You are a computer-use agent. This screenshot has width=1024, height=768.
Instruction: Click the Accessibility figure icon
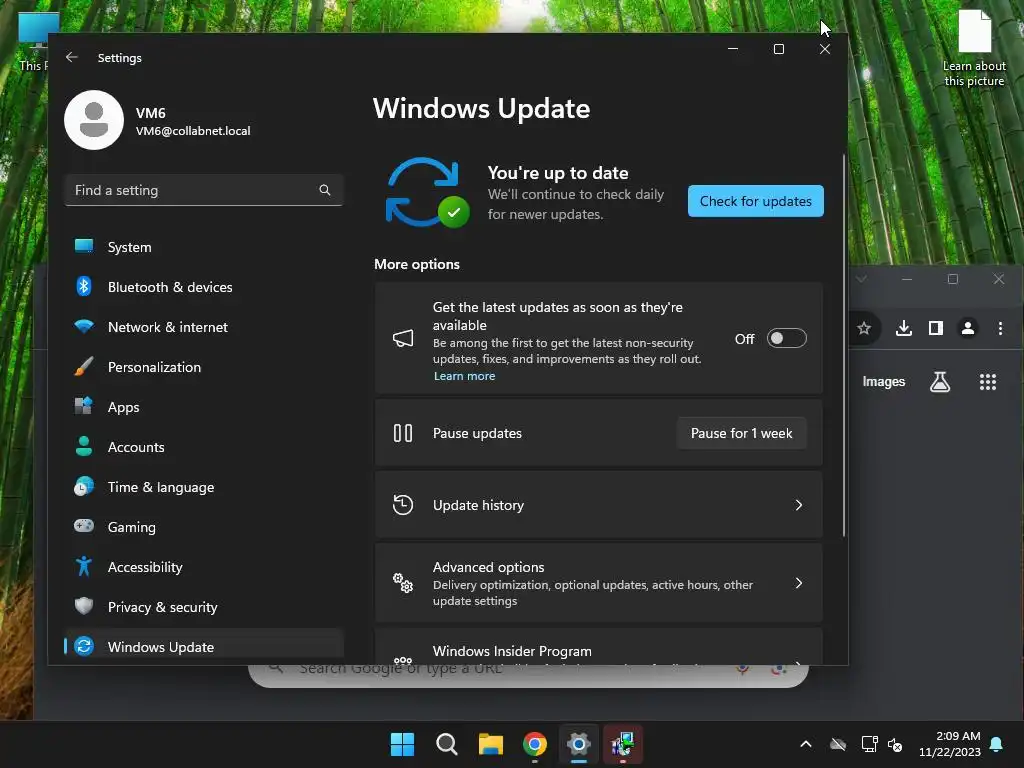[84, 566]
